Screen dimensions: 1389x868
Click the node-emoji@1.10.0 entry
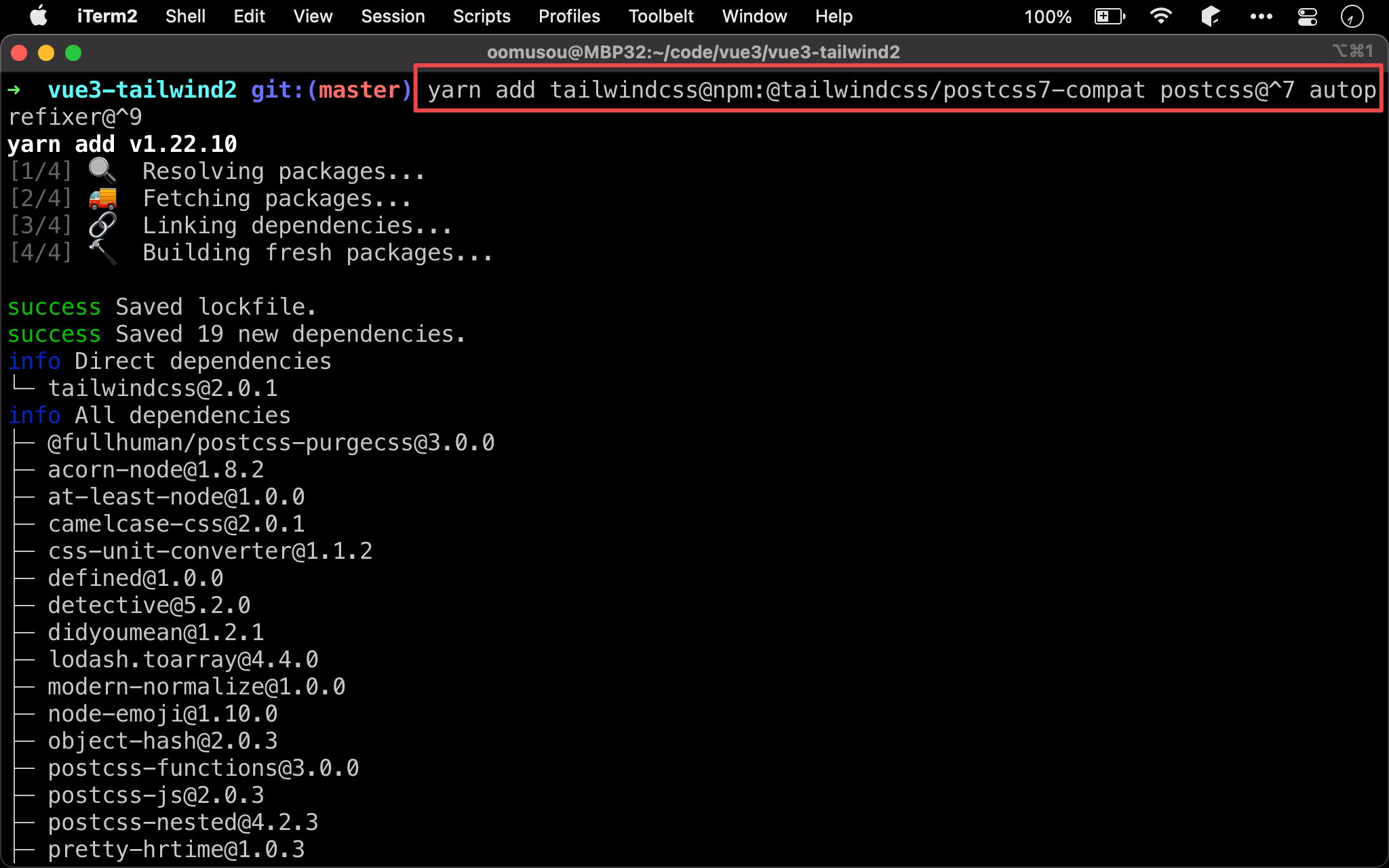pyautogui.click(x=163, y=713)
